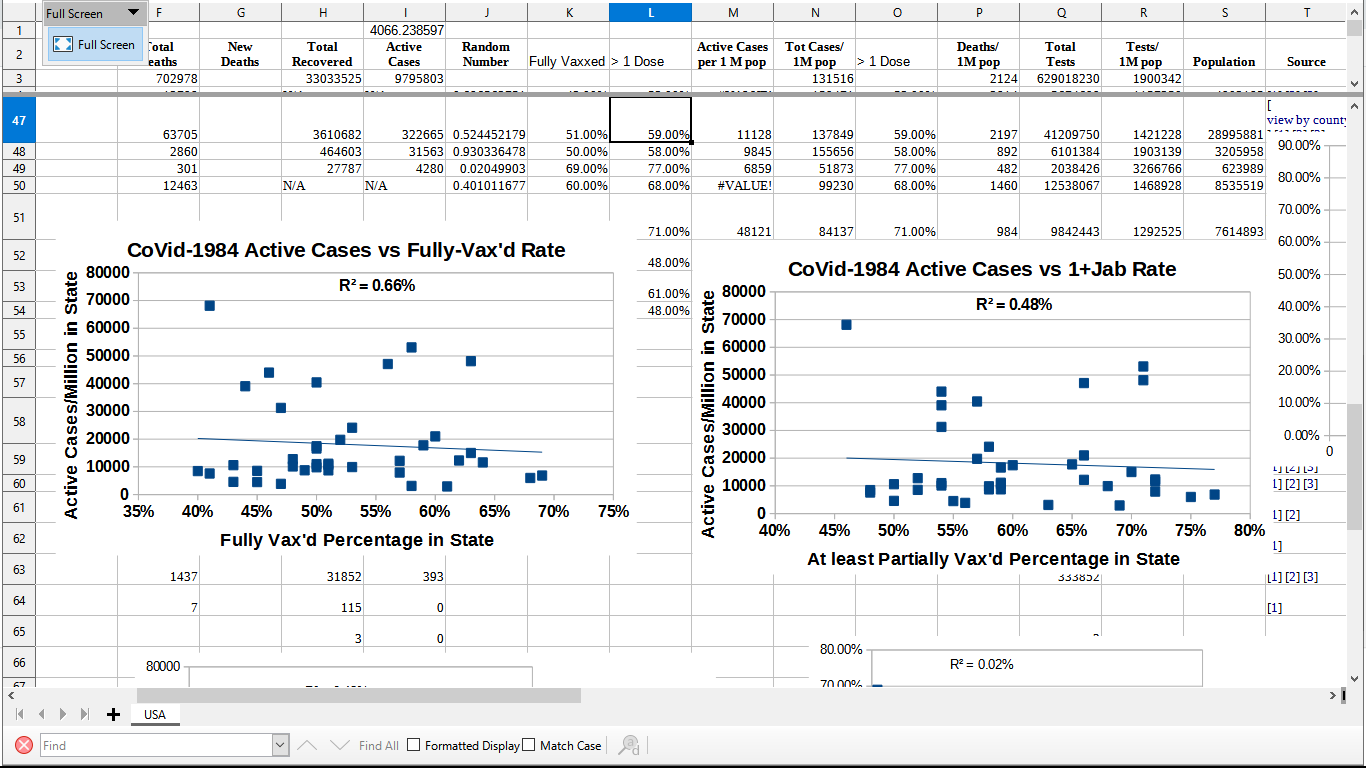The height and width of the screenshot is (768, 1366).
Task: Click the R² = 0.66% trendline label
Action: coord(377,285)
